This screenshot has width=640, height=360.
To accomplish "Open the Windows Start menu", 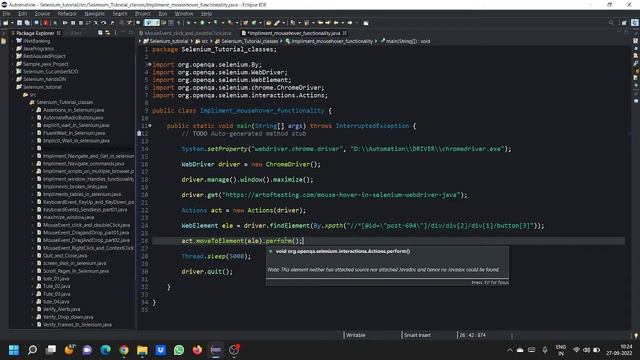I will [14, 350].
